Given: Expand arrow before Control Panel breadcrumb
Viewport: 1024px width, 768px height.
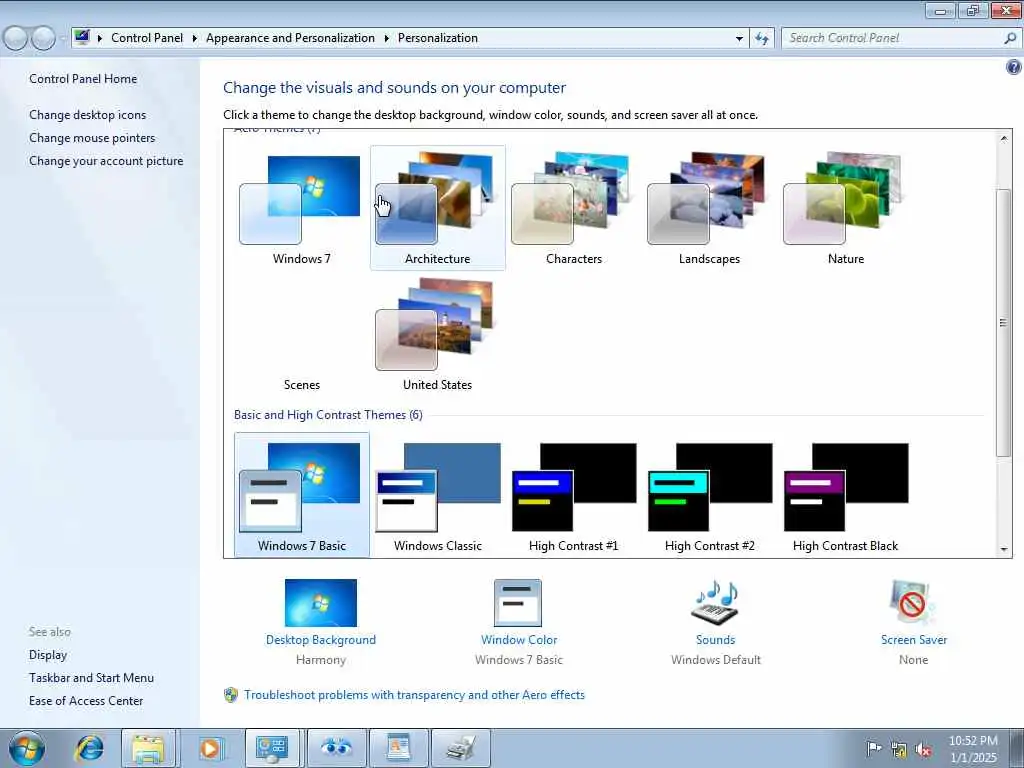Looking at the screenshot, I should pos(100,38).
